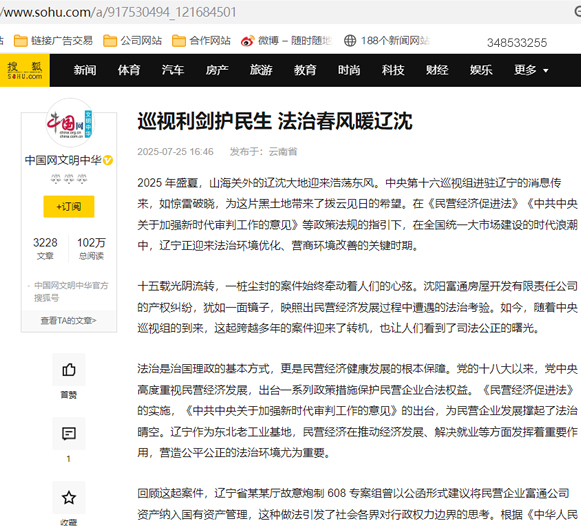Click the 中国网文明中华 author name

(63, 160)
